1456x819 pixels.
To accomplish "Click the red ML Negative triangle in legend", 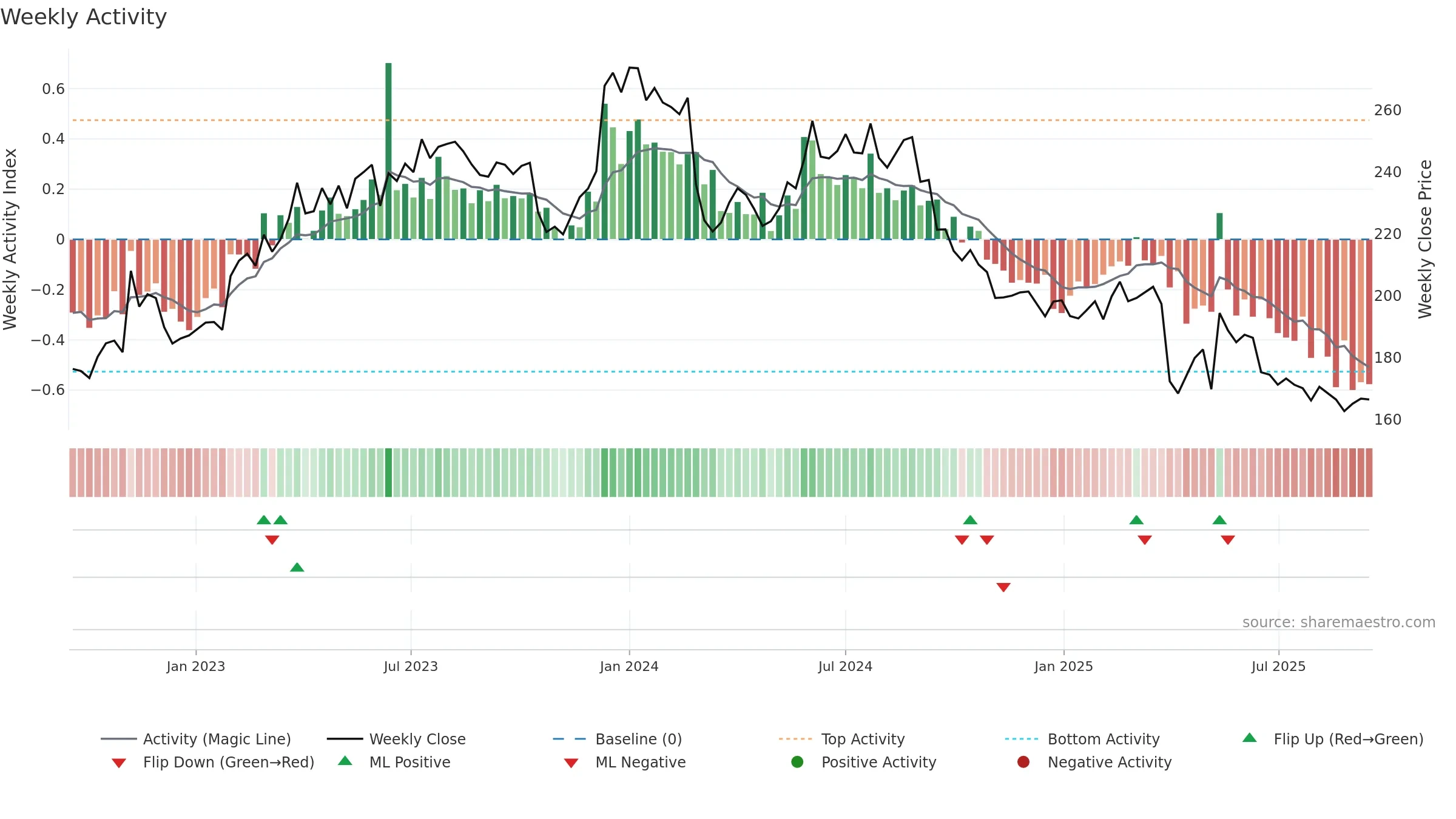I will tap(571, 763).
